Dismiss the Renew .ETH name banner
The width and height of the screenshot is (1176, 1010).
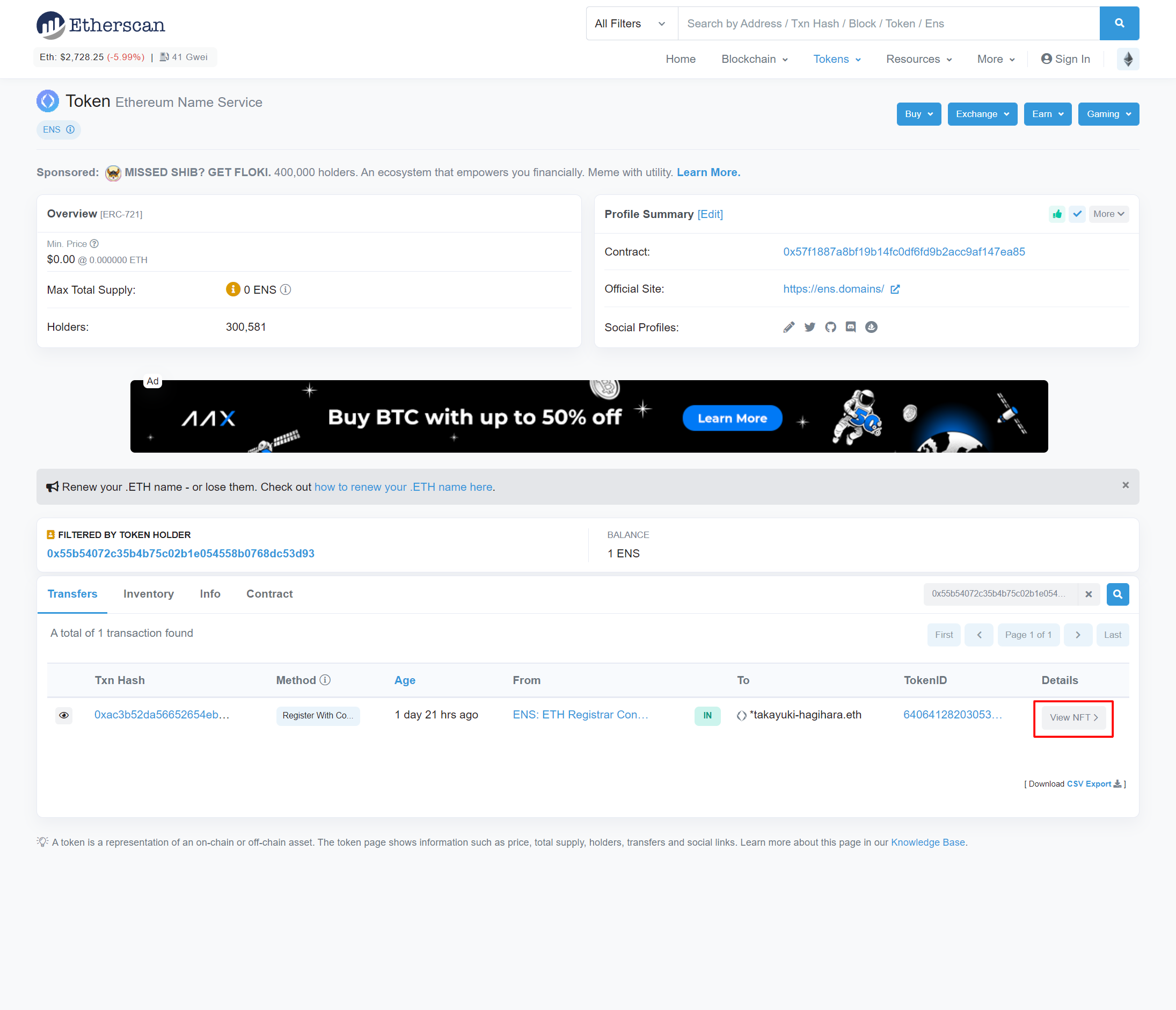[x=1126, y=485]
